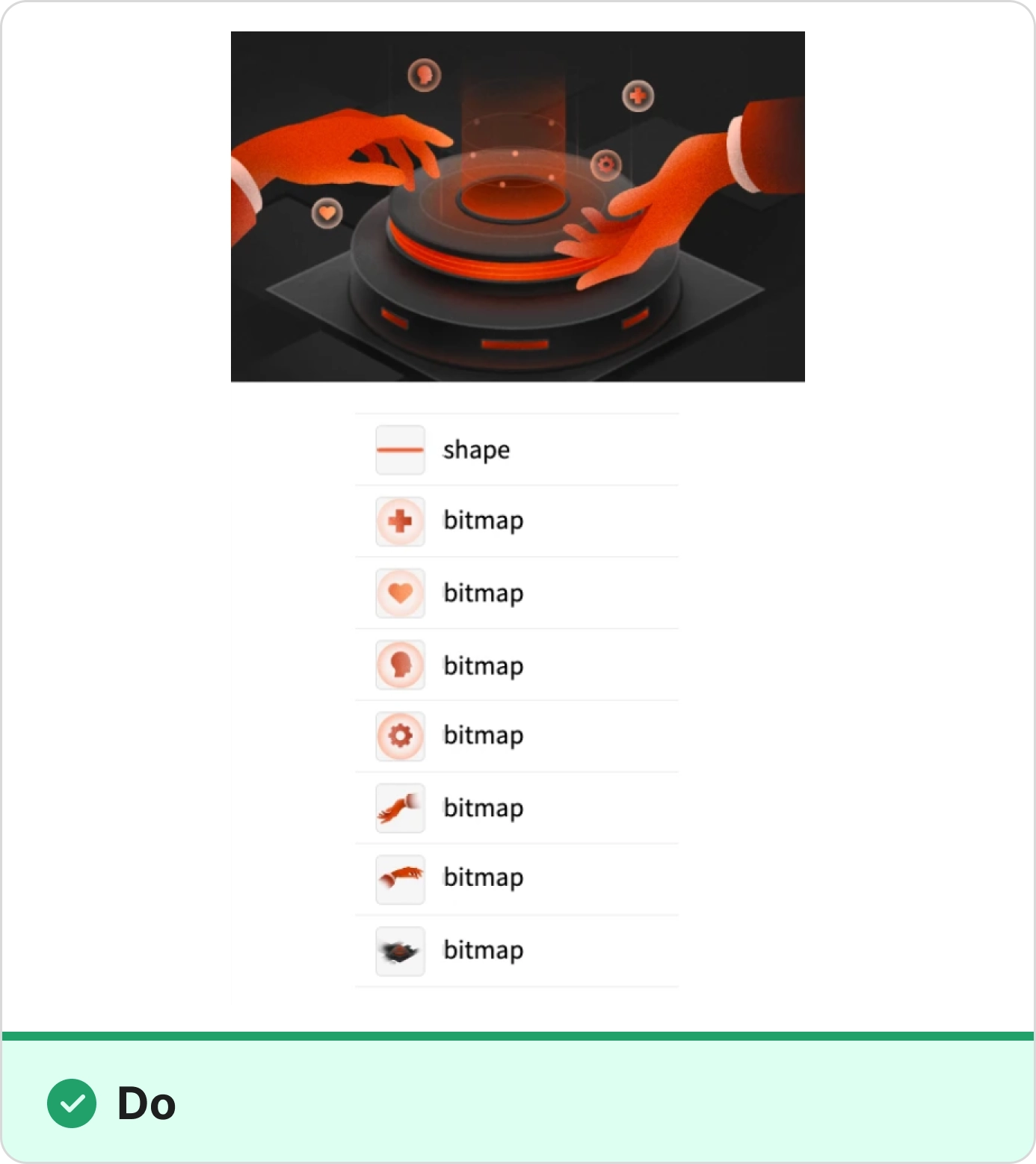The height and width of the screenshot is (1164, 1036).
Task: Select the heart bitmap layer thumbnail
Action: tap(400, 593)
